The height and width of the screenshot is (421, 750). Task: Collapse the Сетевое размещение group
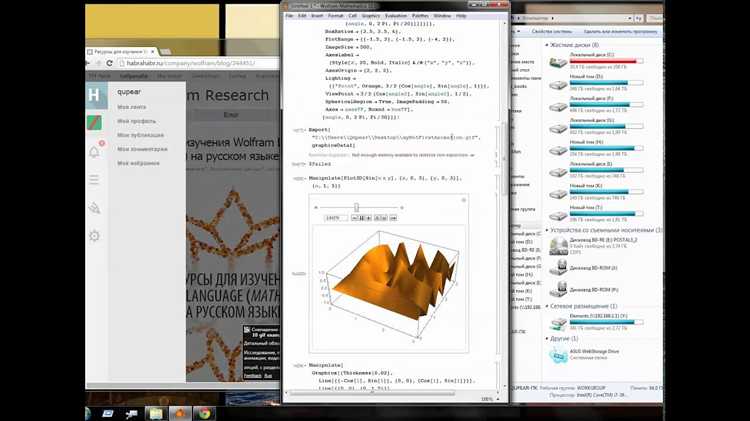(x=547, y=306)
